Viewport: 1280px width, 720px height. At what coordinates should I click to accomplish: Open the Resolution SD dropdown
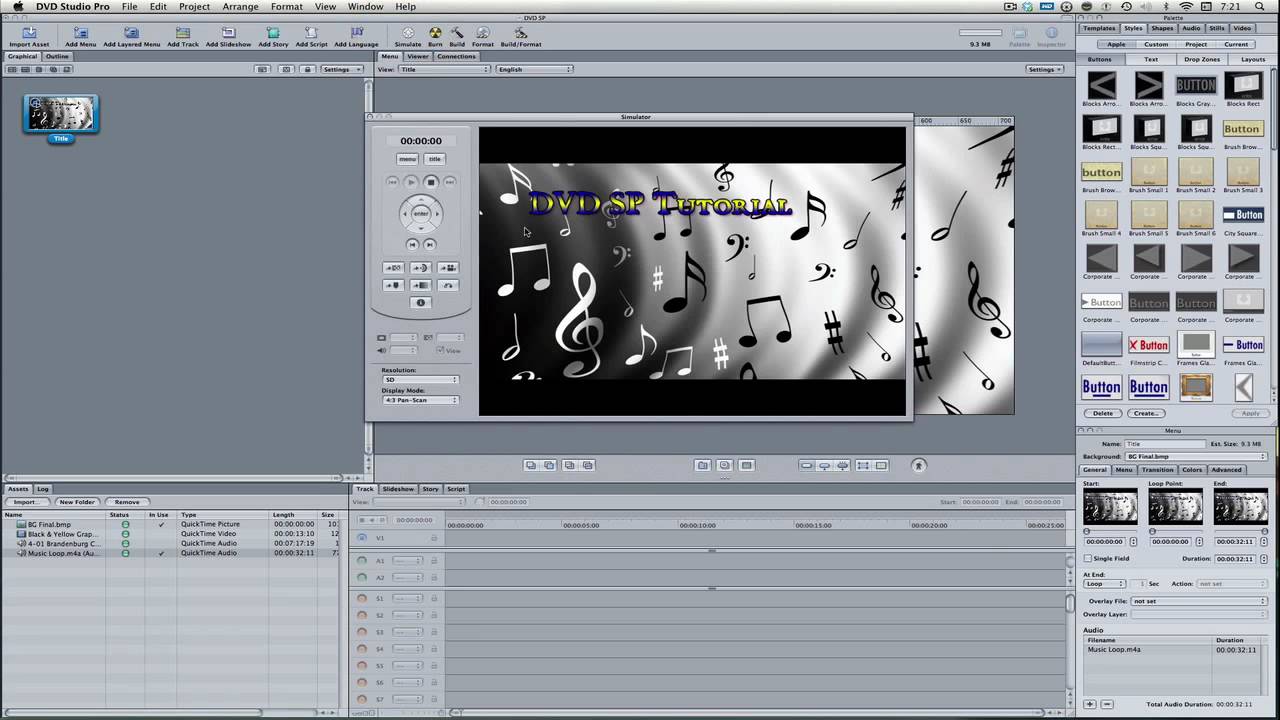pos(420,380)
